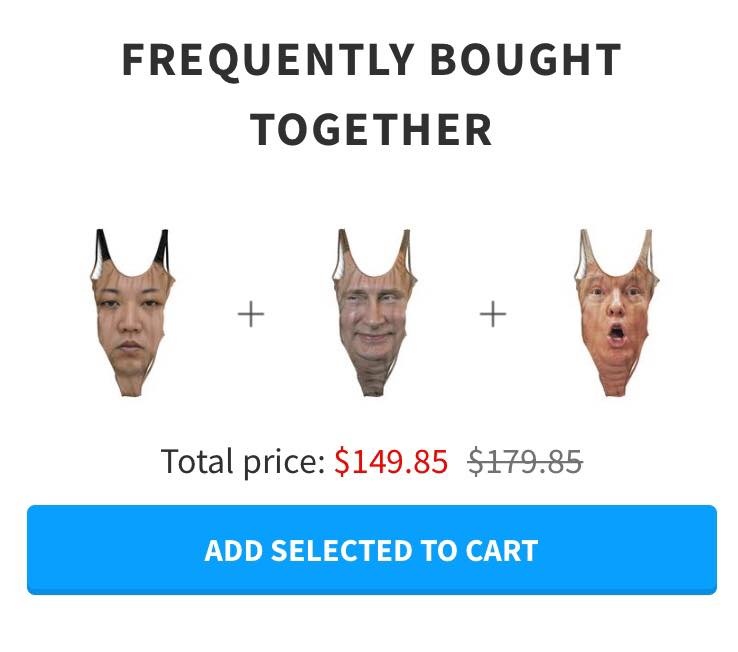This screenshot has height=652, width=738.
Task: Select the red discounted price $149.85
Action: click(x=391, y=461)
